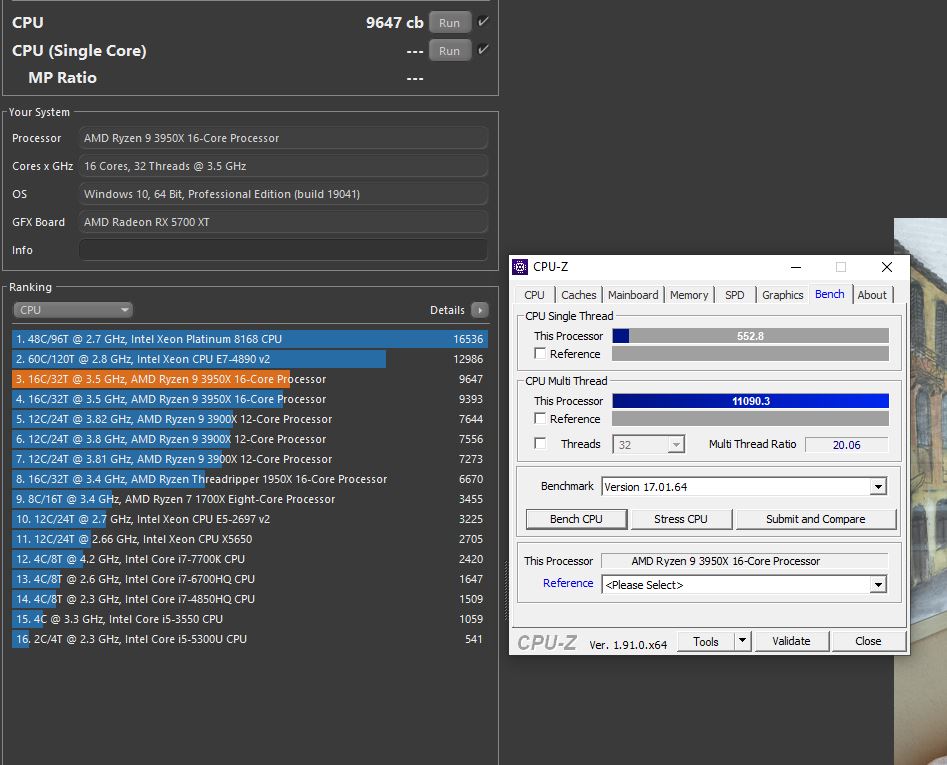Run the Cinebench CPU test
This screenshot has width=947, height=765.
tap(449, 22)
